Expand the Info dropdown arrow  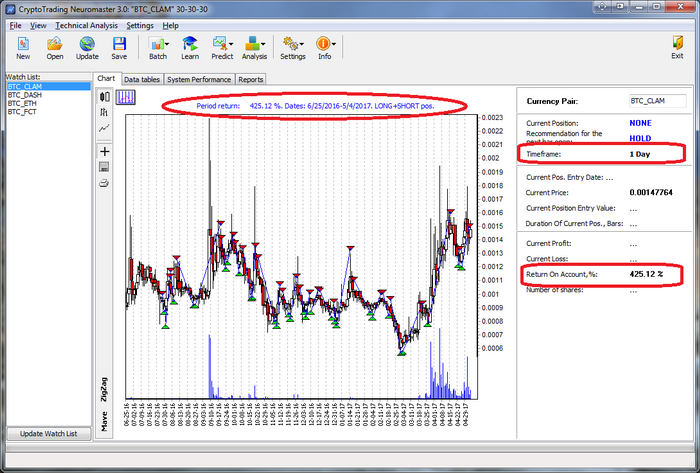(x=333, y=44)
